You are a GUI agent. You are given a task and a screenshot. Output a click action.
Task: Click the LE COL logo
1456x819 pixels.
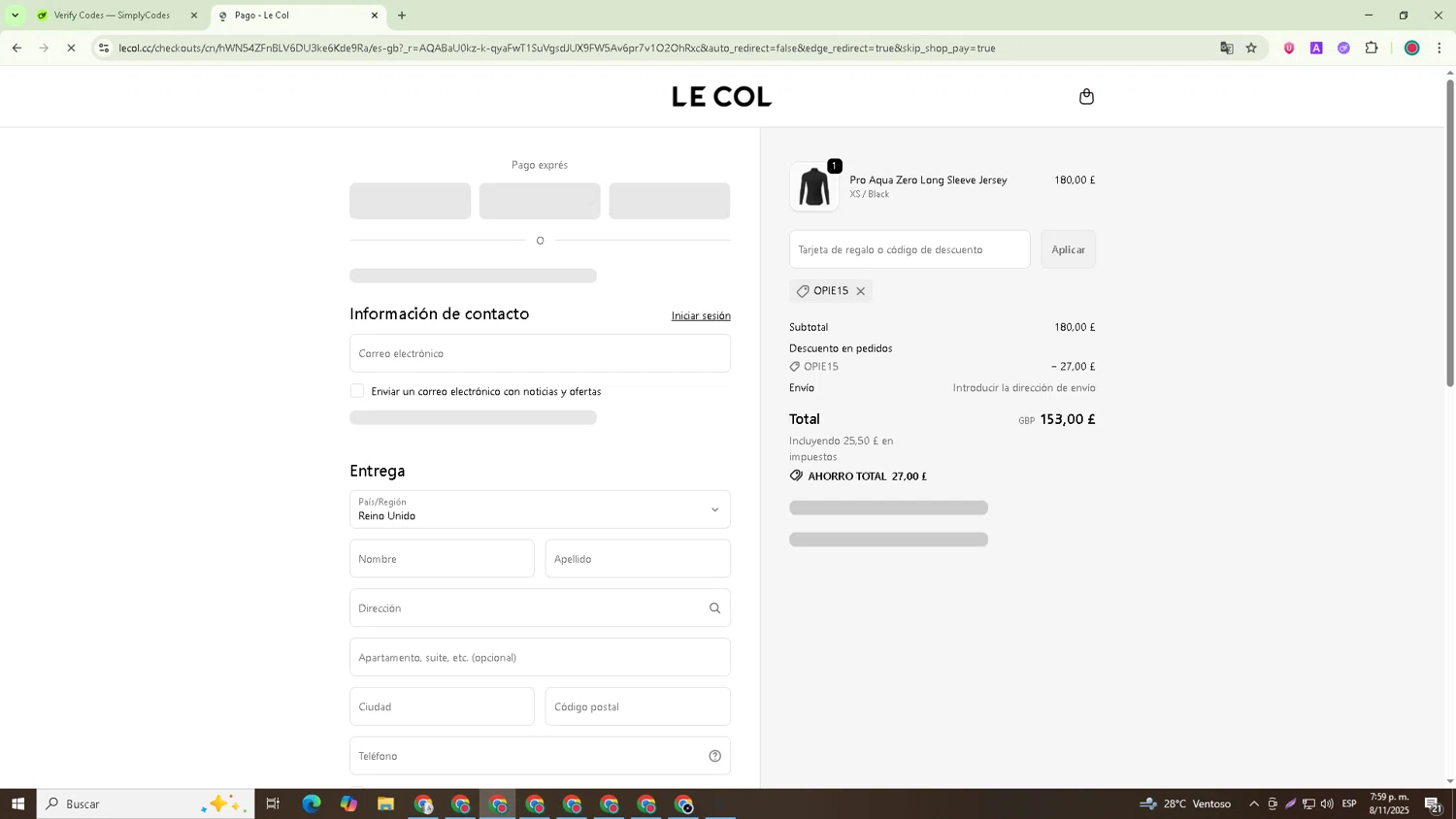coord(721,96)
